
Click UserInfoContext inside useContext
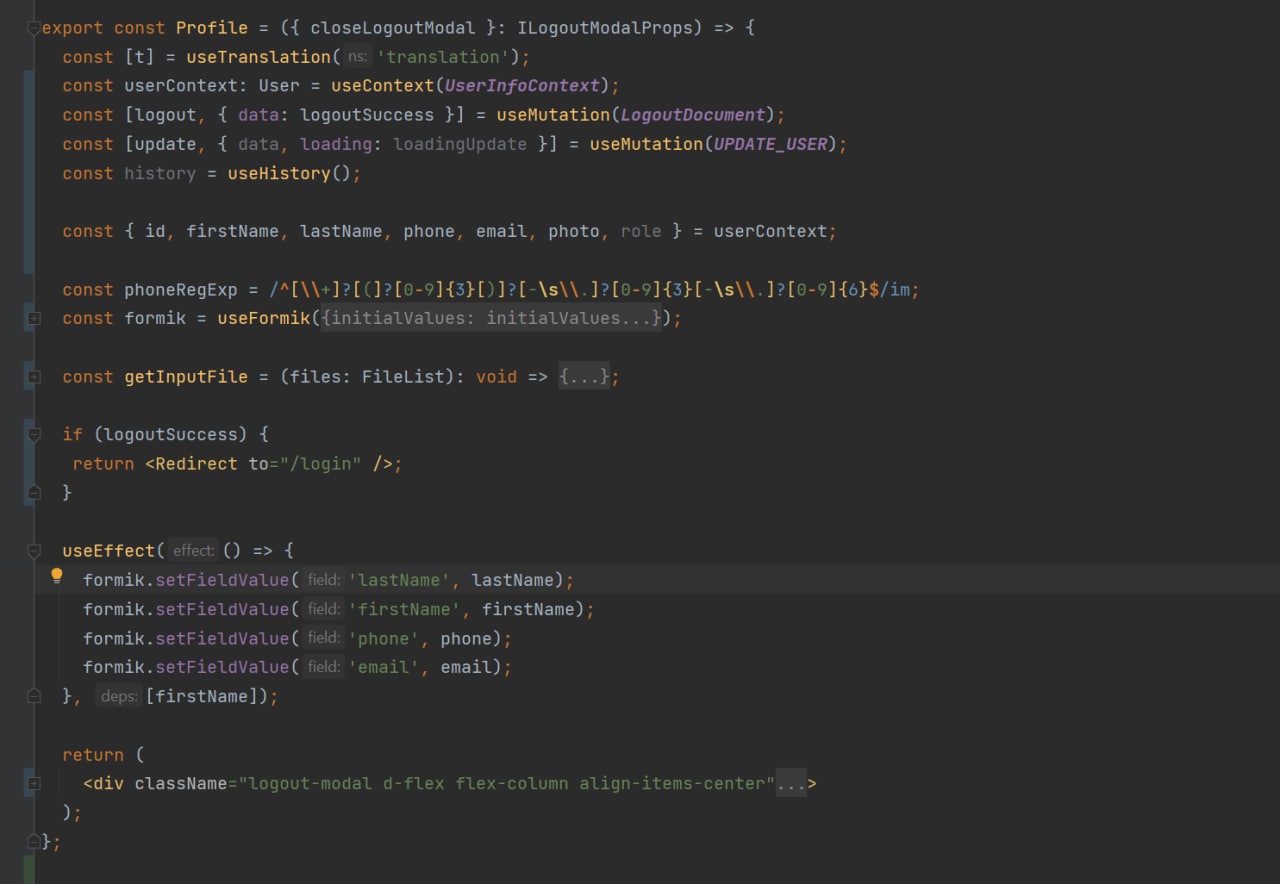click(x=522, y=86)
